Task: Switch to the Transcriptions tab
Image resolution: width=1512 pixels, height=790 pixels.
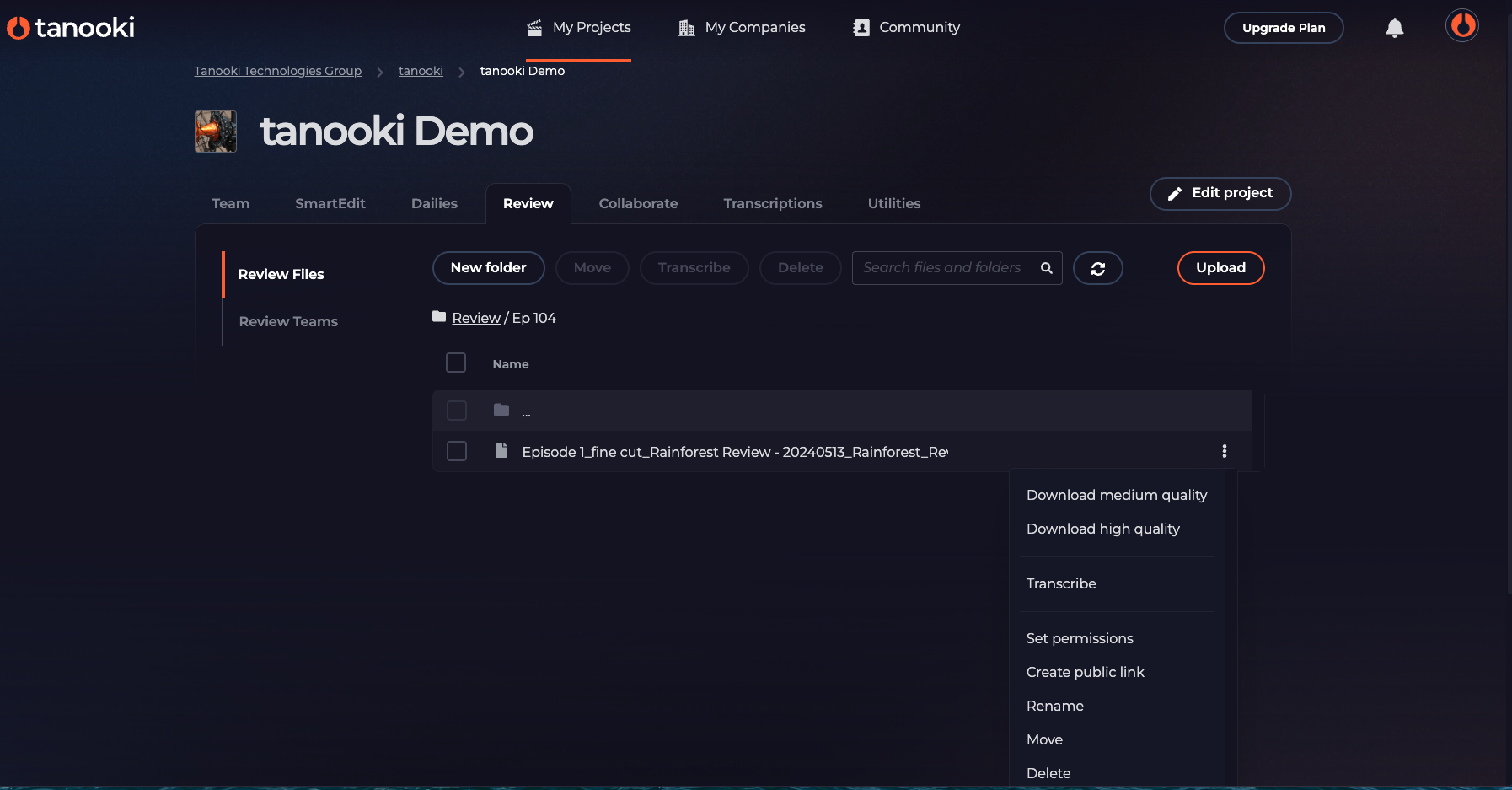Action: click(x=772, y=203)
